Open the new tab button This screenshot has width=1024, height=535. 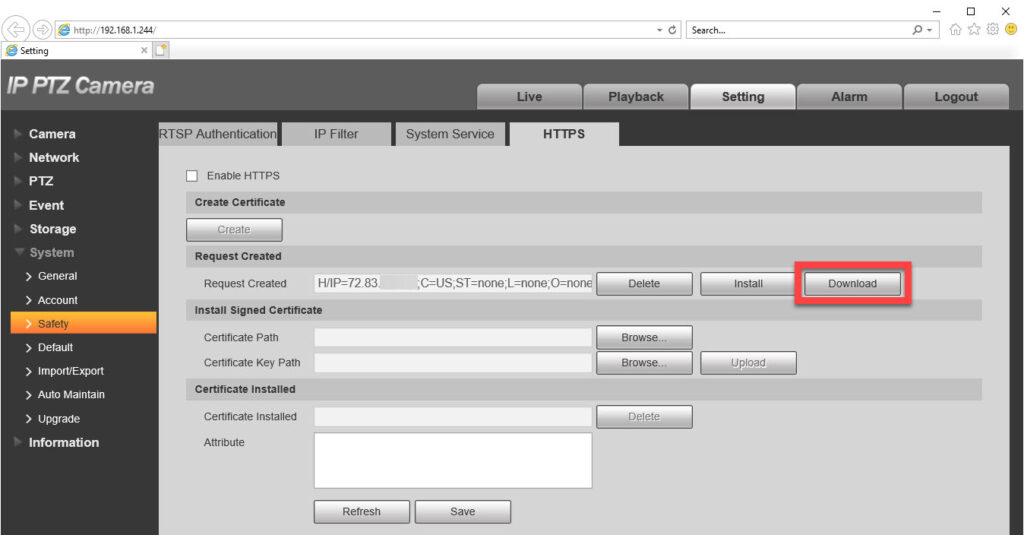click(161, 50)
